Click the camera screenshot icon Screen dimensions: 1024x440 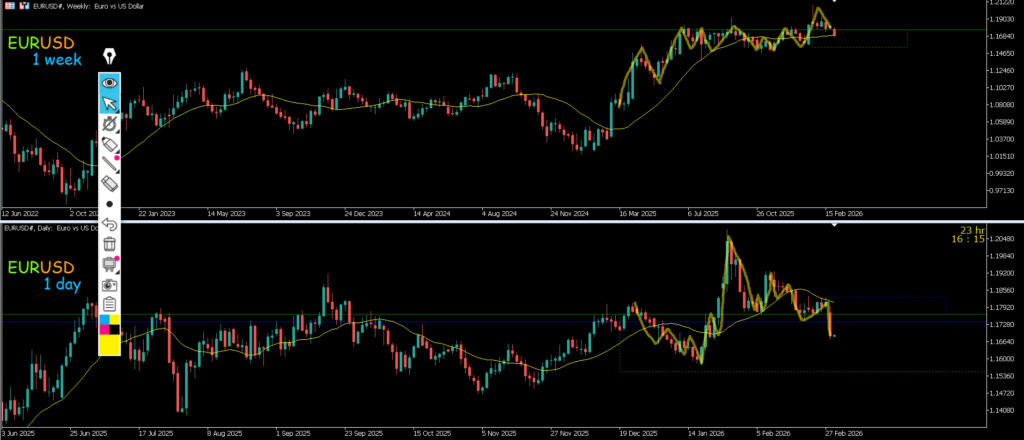pyautogui.click(x=110, y=284)
